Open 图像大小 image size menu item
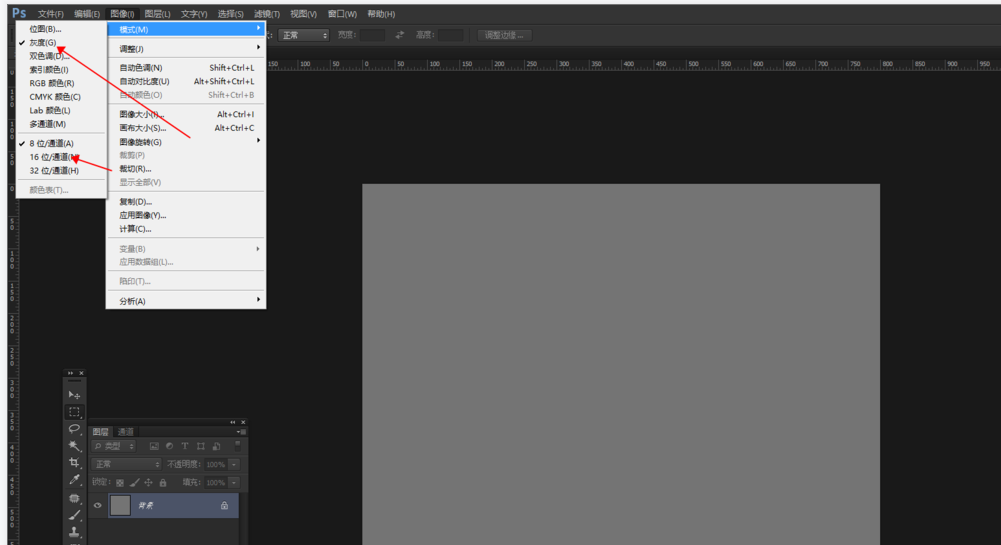Screen dimensions: 1001x545 click(x=142, y=114)
